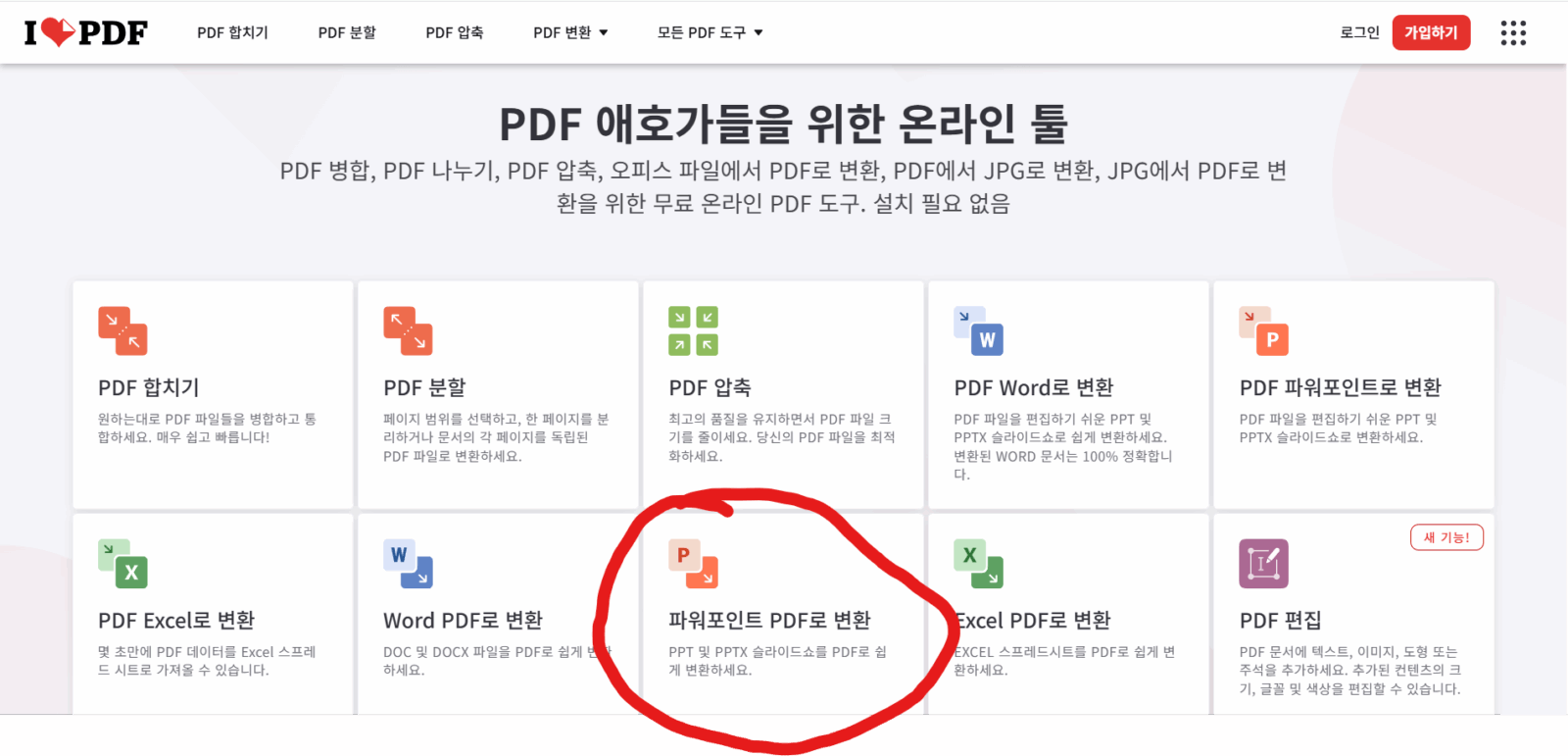Click the PDF 합치기 merge icon
The image size is (1568, 756).
pyautogui.click(x=122, y=330)
